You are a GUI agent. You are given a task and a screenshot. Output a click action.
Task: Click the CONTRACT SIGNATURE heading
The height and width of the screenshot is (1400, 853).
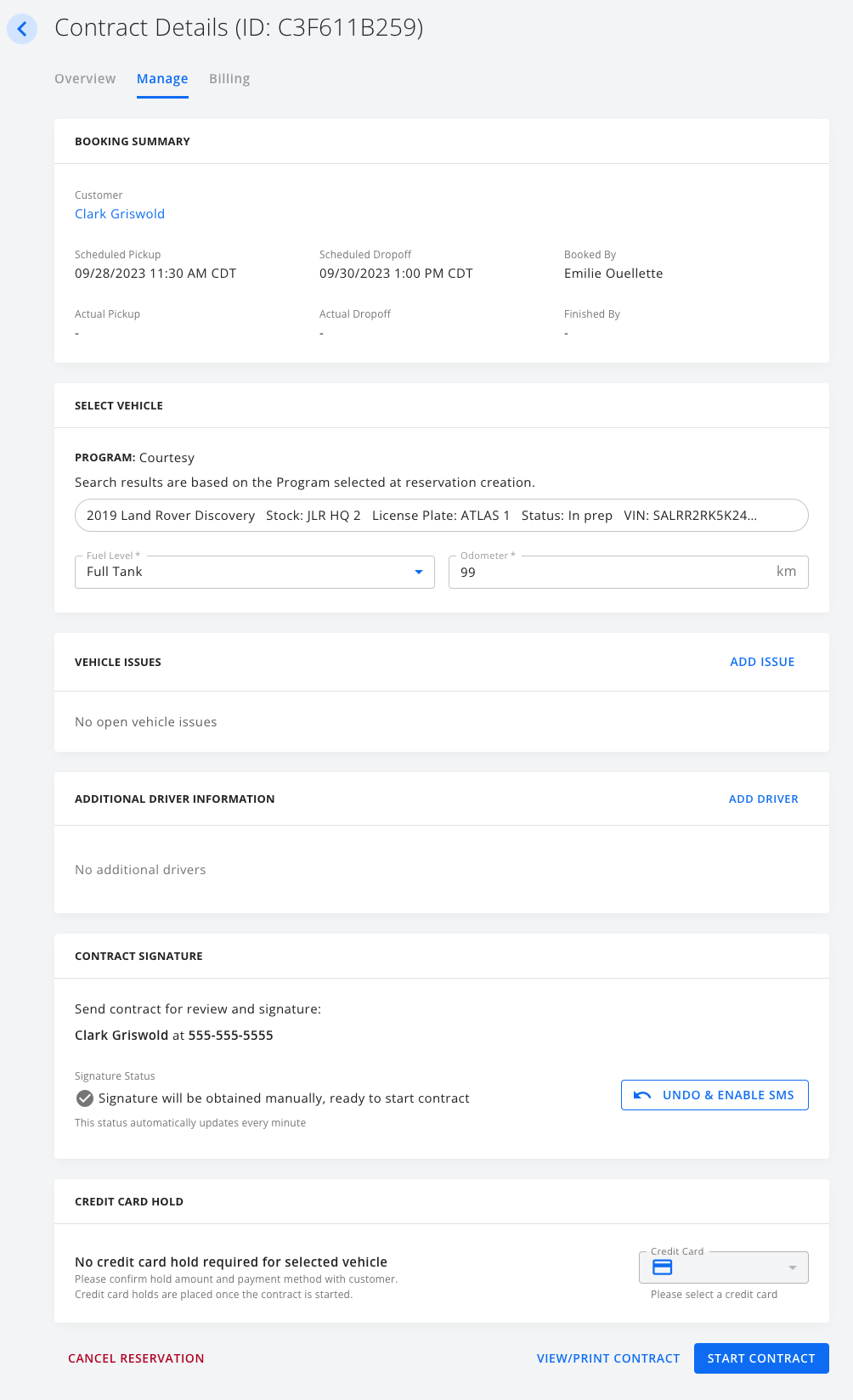pyautogui.click(x=138, y=957)
